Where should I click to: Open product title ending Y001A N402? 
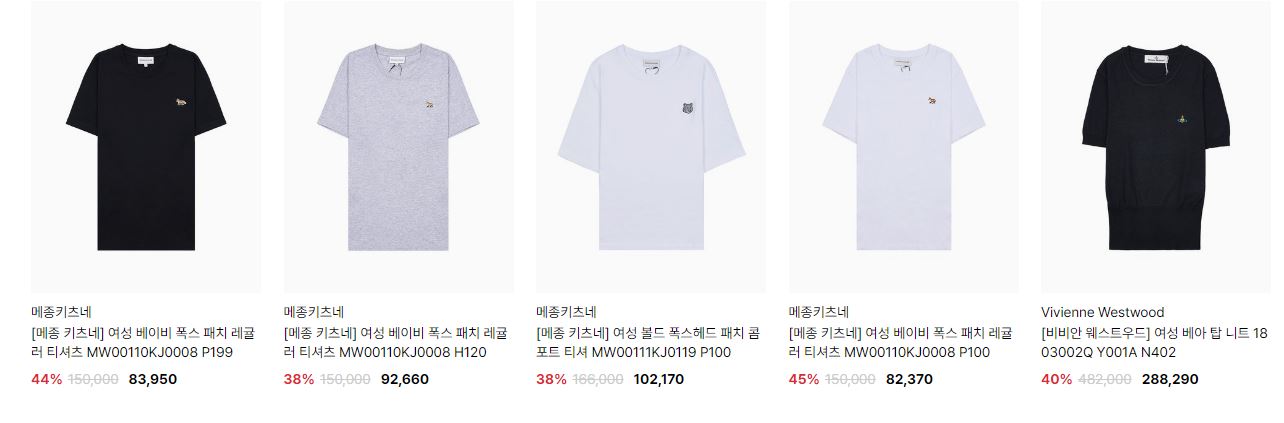click(1155, 342)
